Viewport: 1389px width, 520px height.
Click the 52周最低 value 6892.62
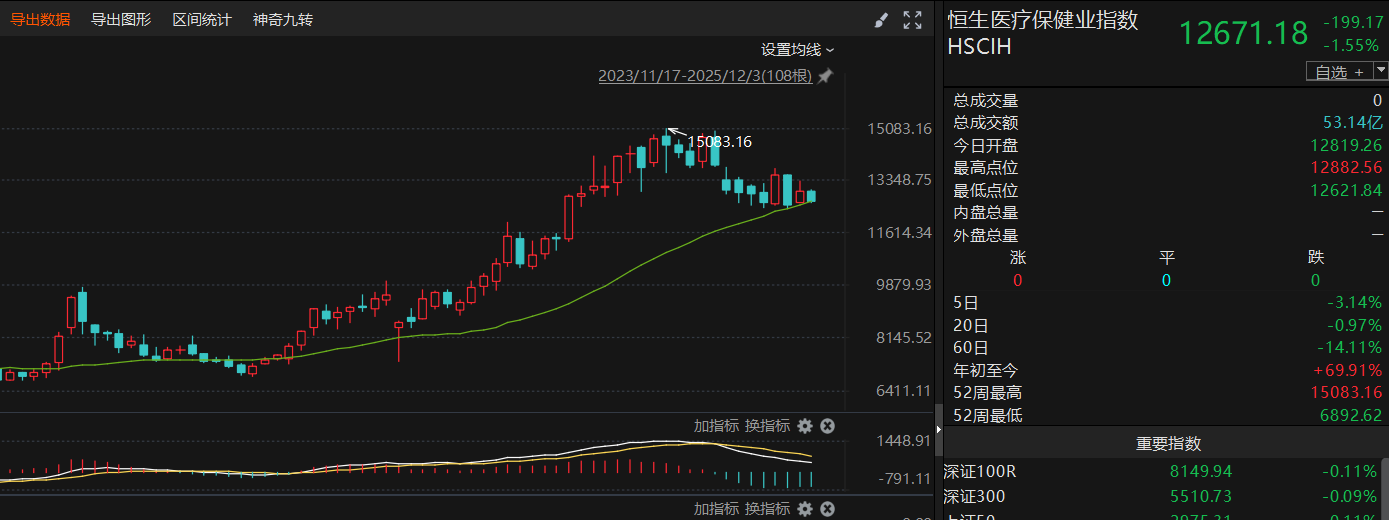(1351, 415)
